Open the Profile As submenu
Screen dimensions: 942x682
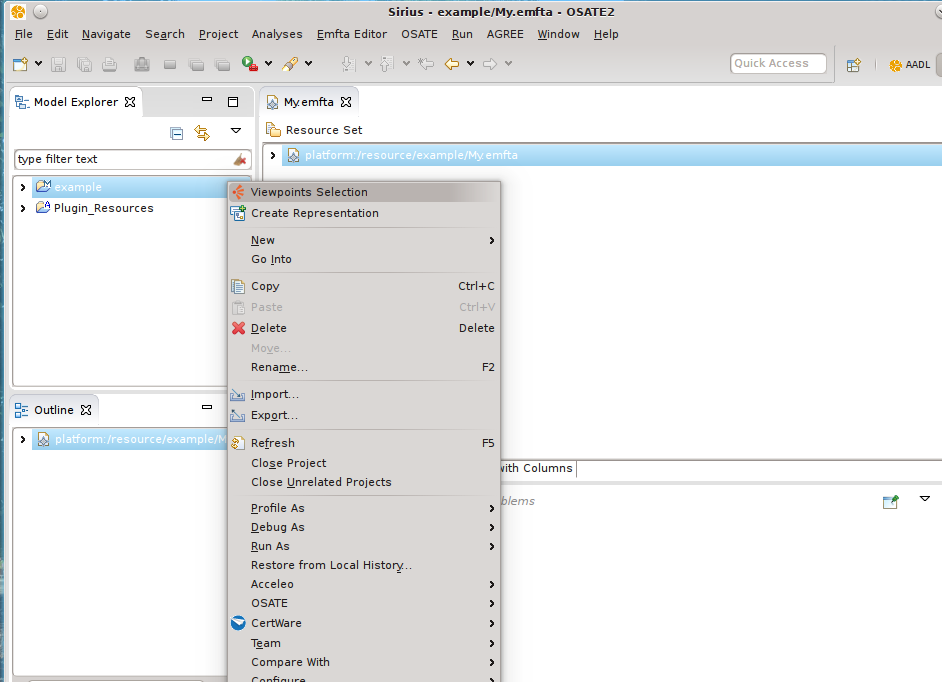[364, 508]
